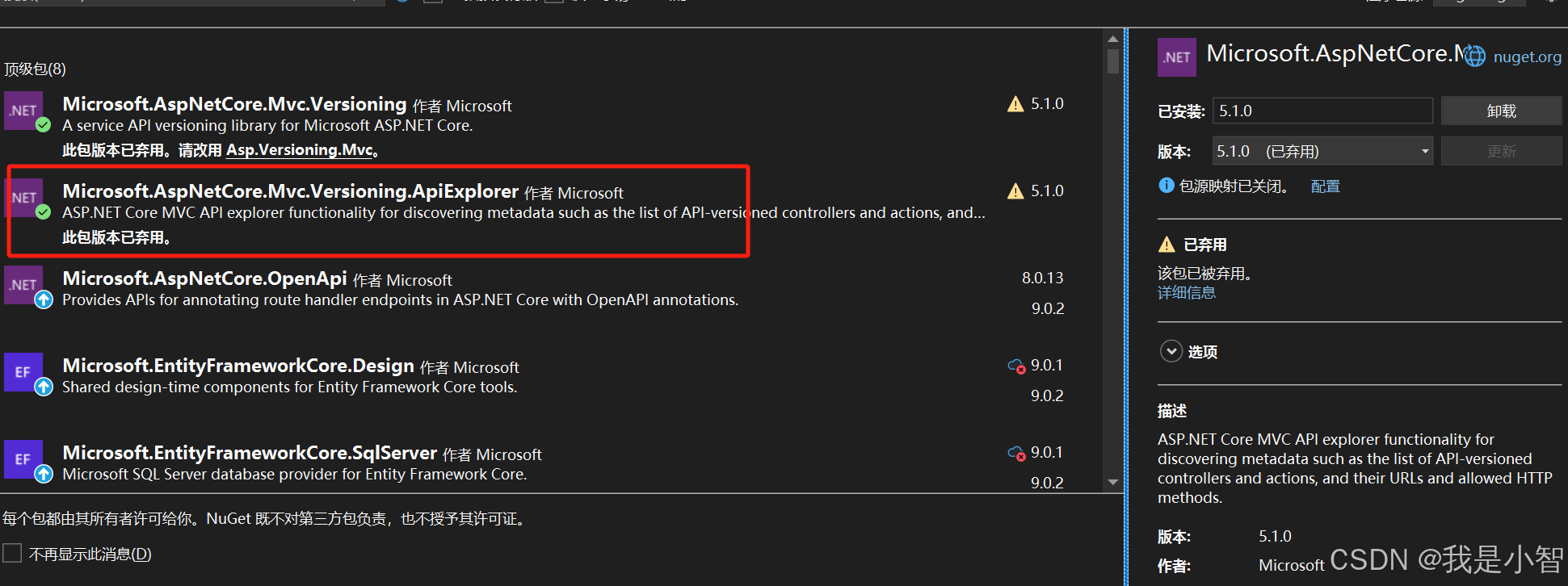Click the green installed checkmark on Mvc.Versioning icon
1568x586 pixels.
pos(44,125)
